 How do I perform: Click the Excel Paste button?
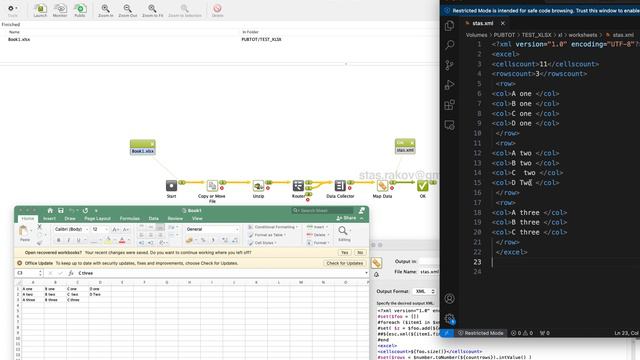[x=24, y=233]
